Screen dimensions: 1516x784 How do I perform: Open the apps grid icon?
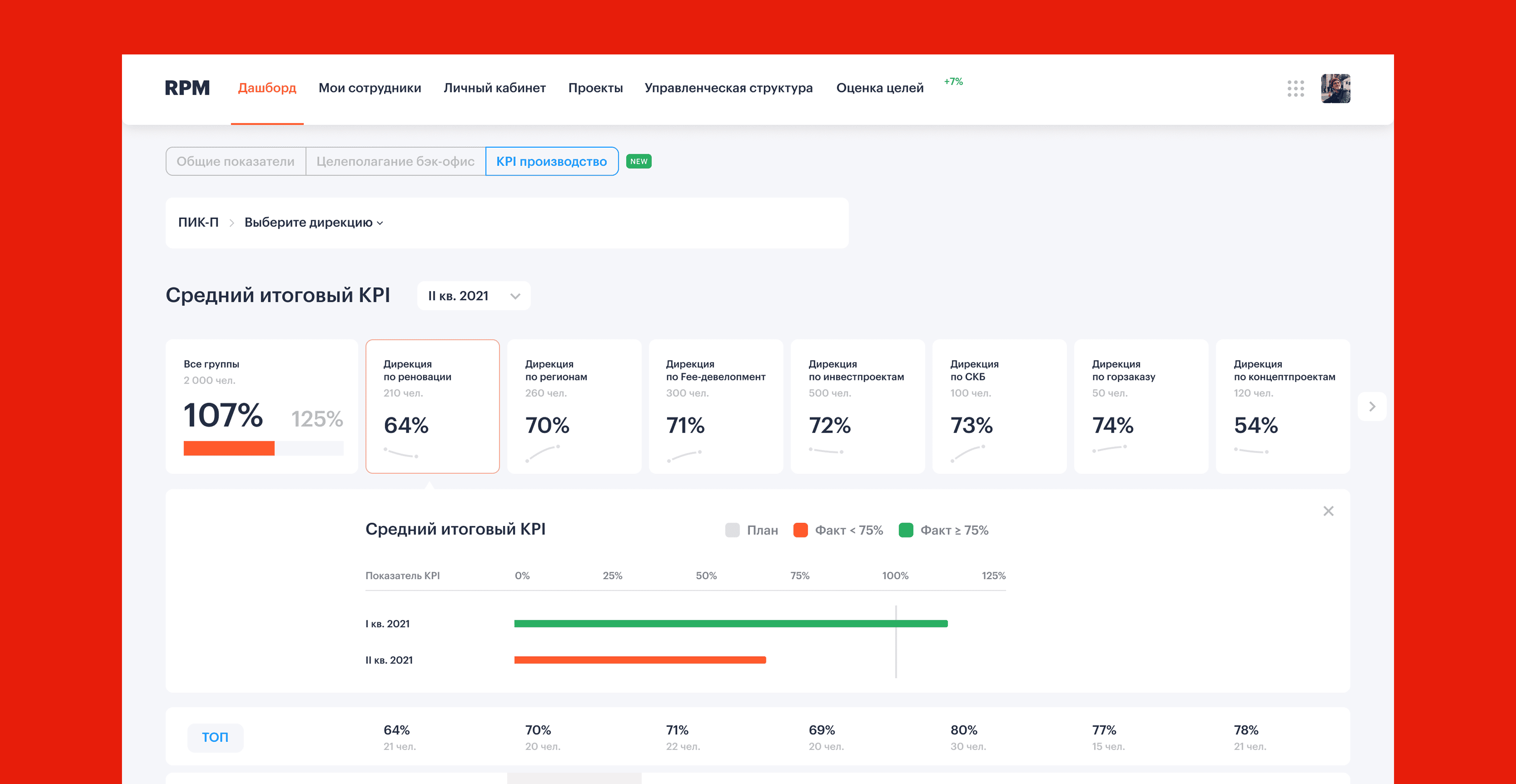[1295, 88]
